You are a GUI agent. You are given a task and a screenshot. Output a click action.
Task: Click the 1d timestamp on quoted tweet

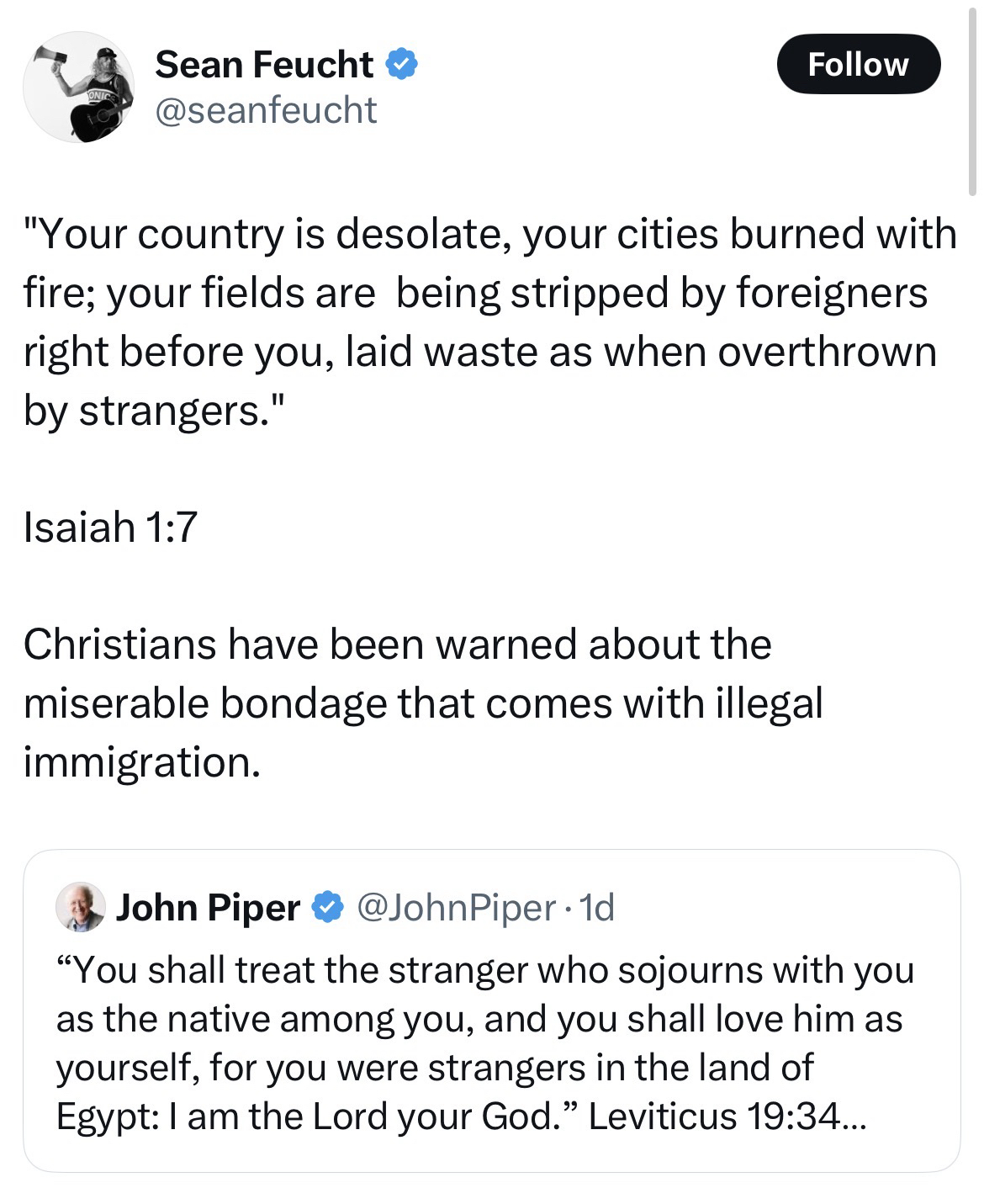coord(598,907)
